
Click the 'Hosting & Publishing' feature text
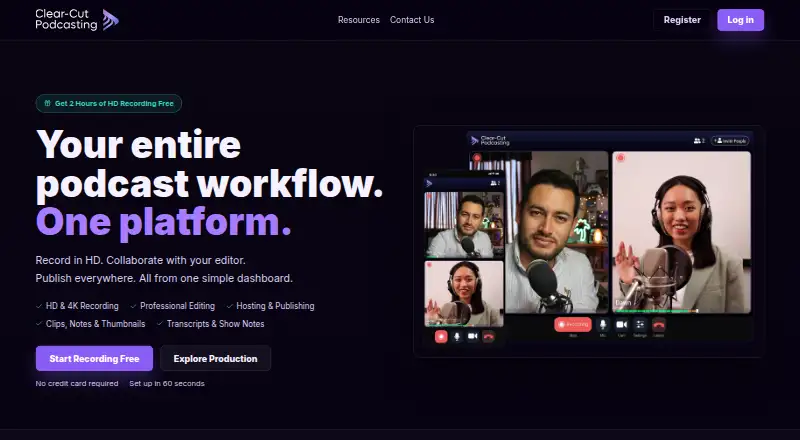click(275, 306)
